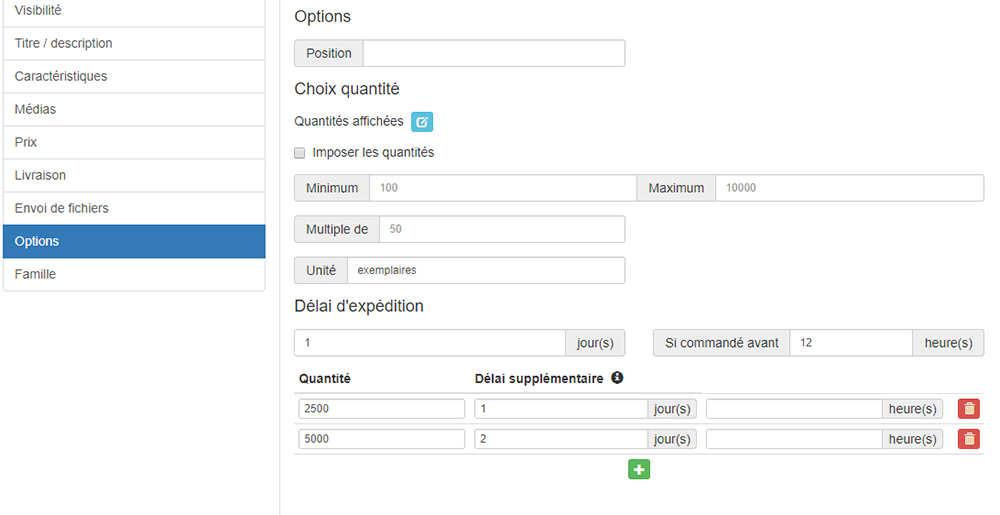Add a new quantity delay row
Image resolution: width=1000 pixels, height=515 pixels.
639,469
